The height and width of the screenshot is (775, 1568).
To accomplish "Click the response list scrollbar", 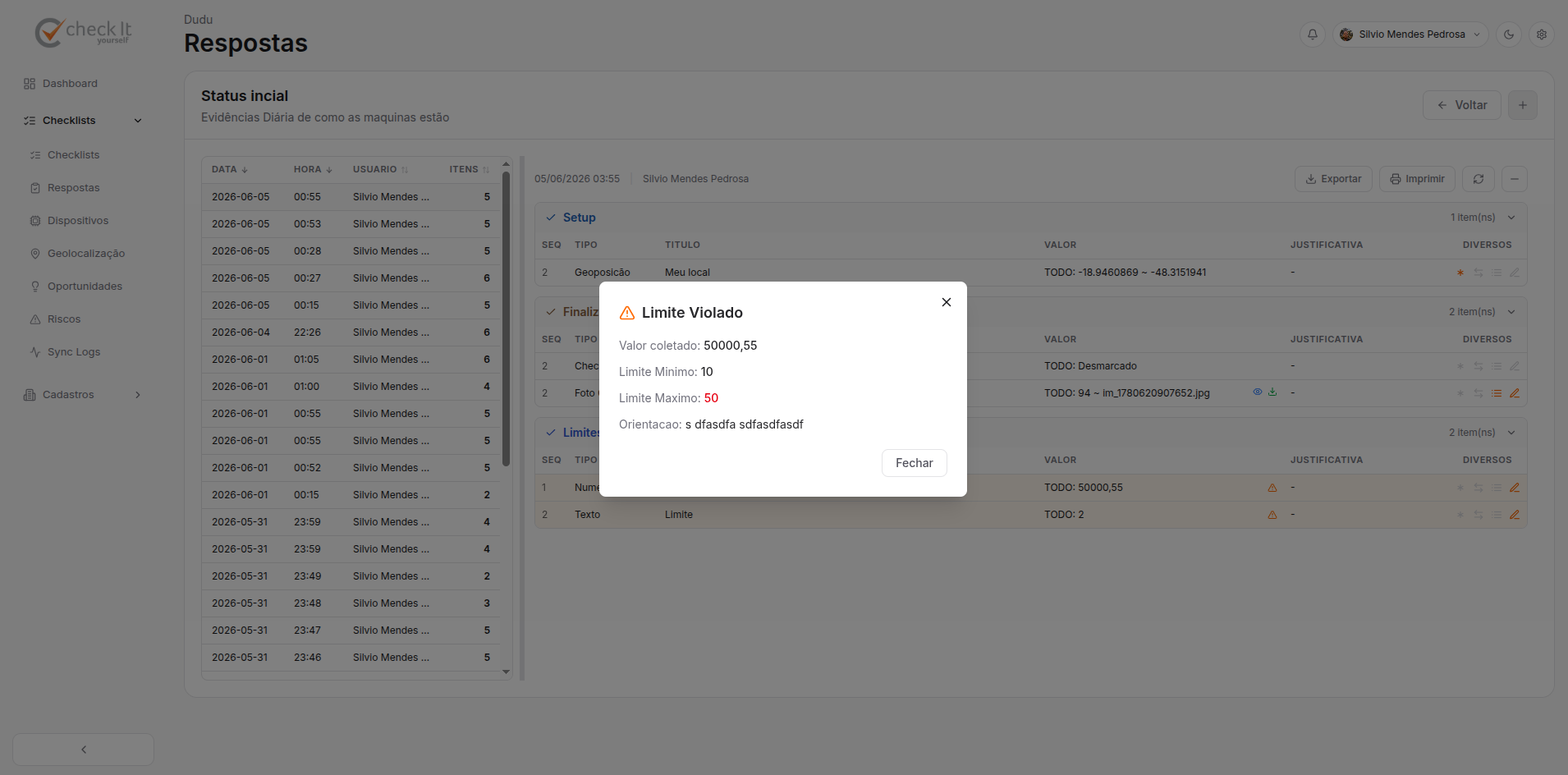I will (x=506, y=319).
